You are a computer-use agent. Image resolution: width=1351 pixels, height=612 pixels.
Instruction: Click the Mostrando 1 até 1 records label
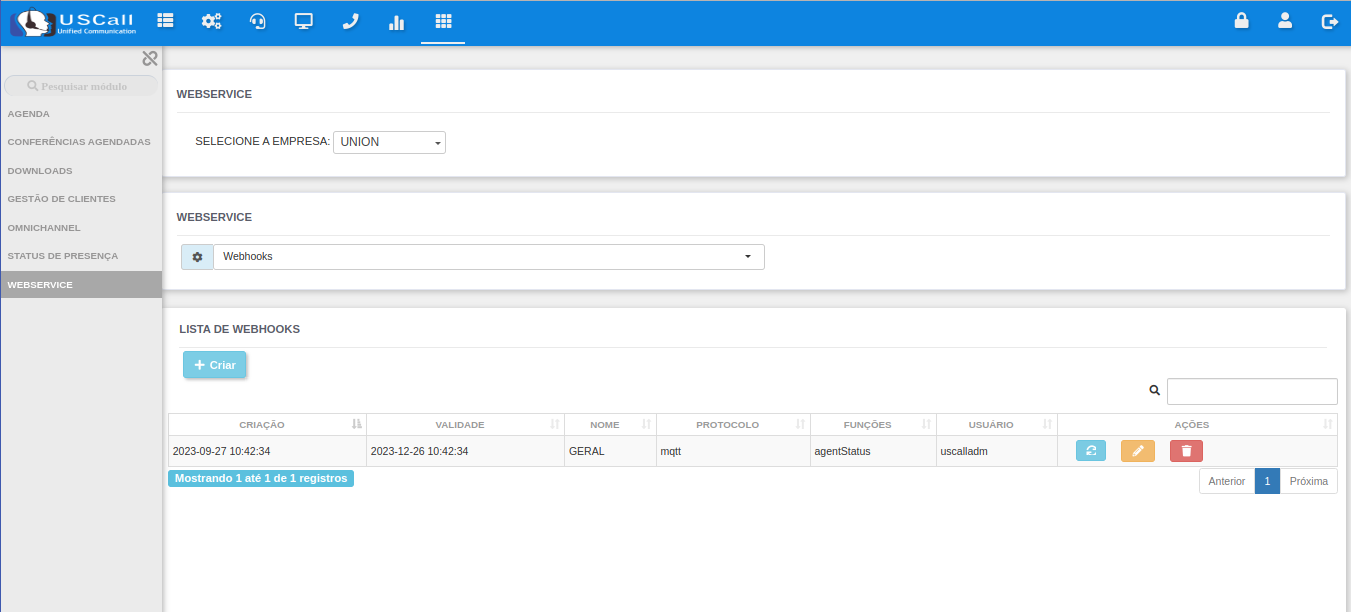[261, 478]
